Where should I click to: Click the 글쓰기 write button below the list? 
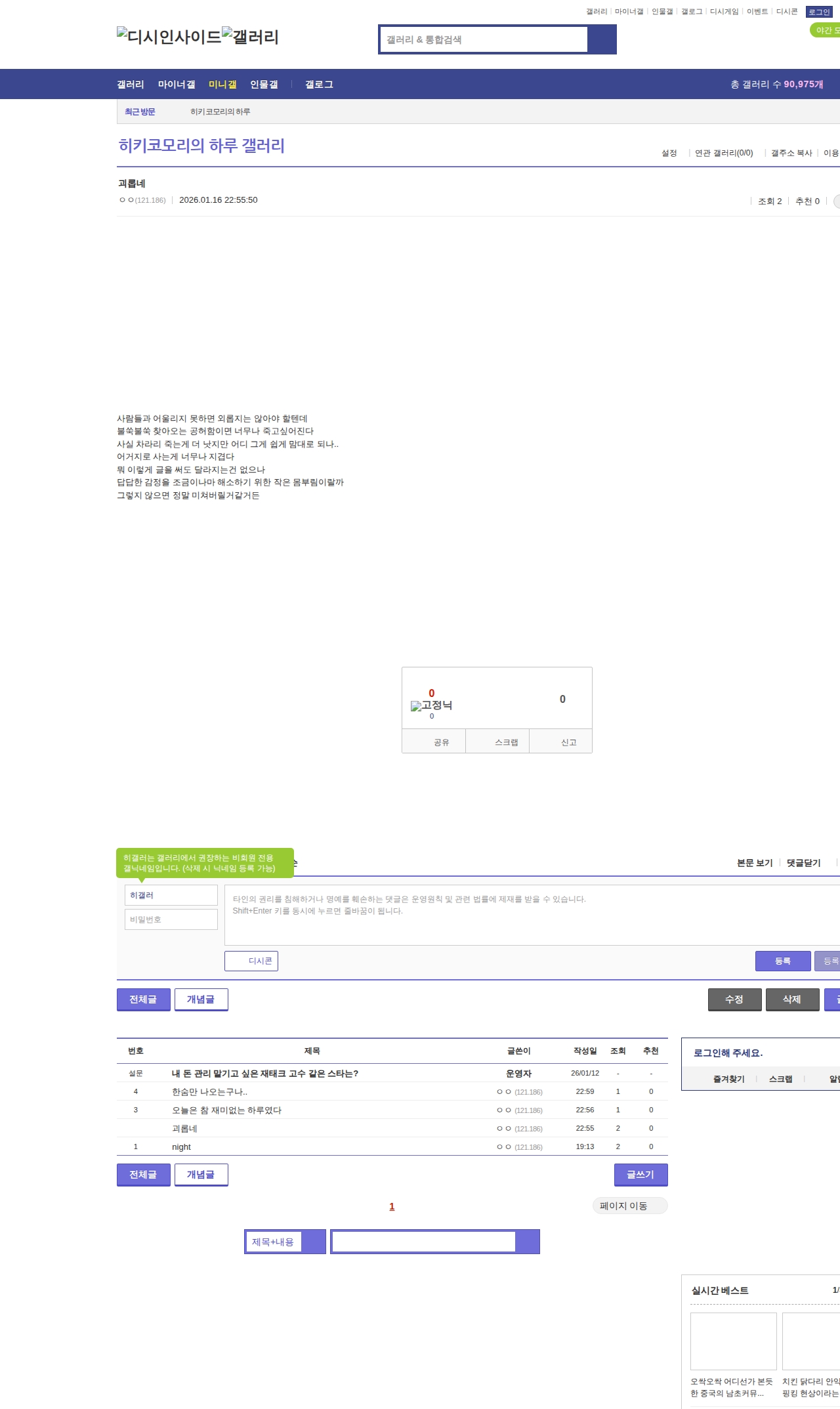[x=641, y=1175]
